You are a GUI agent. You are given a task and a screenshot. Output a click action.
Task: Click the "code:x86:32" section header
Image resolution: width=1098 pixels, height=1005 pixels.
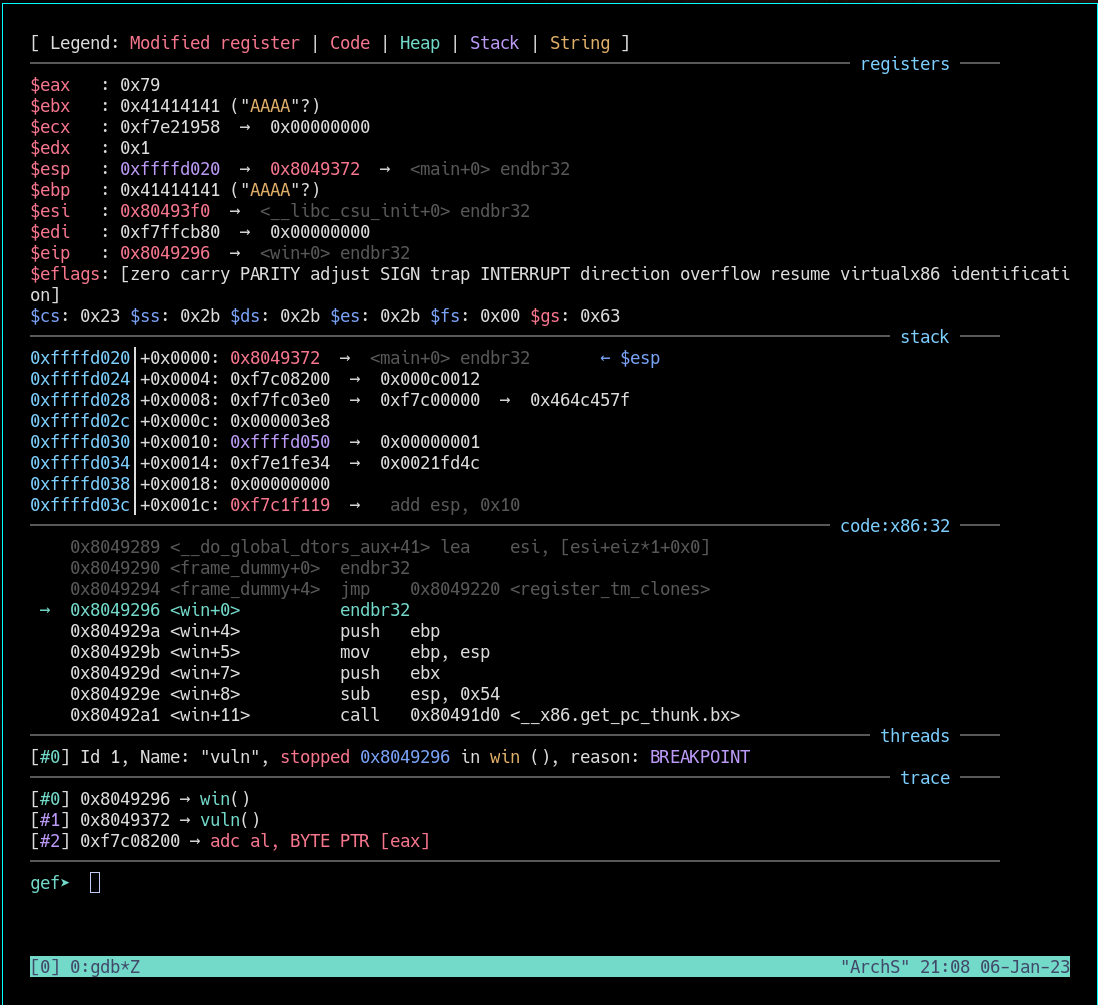point(895,526)
